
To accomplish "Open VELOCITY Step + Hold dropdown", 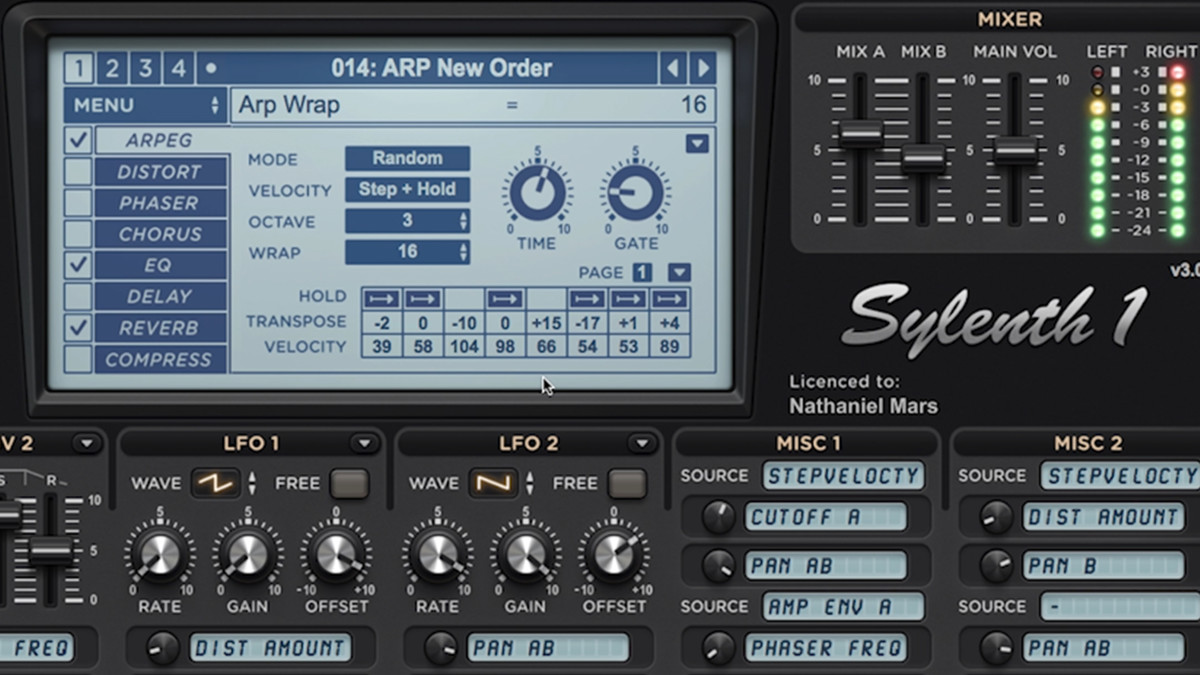I will (407, 189).
